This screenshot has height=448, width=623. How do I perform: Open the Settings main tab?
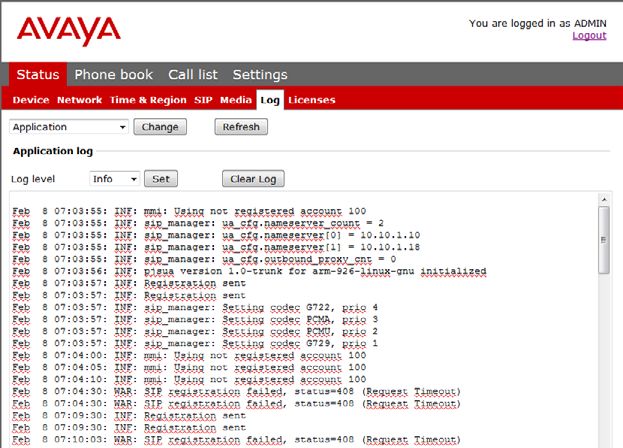click(x=260, y=75)
